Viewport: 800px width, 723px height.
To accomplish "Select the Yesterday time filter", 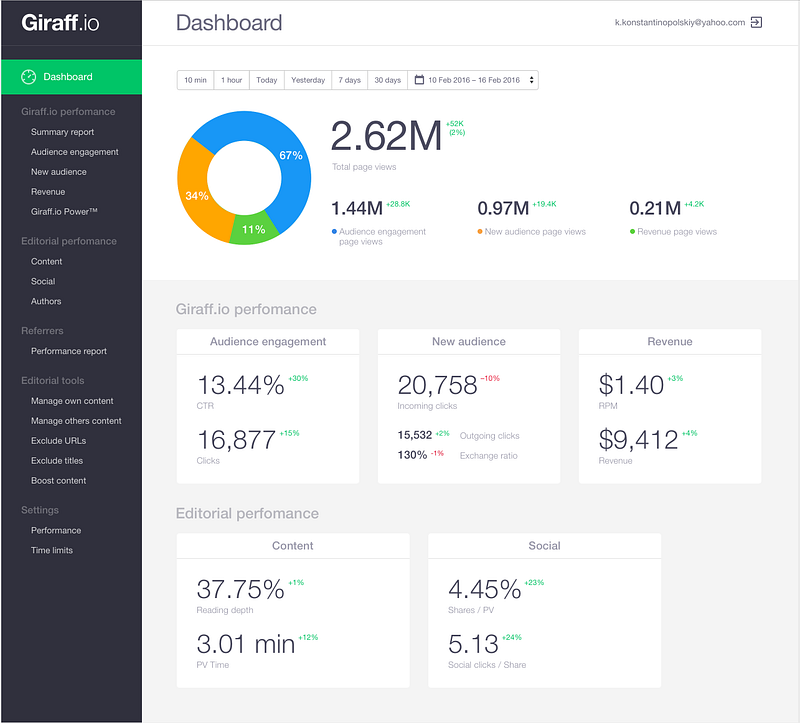I will click(x=308, y=80).
